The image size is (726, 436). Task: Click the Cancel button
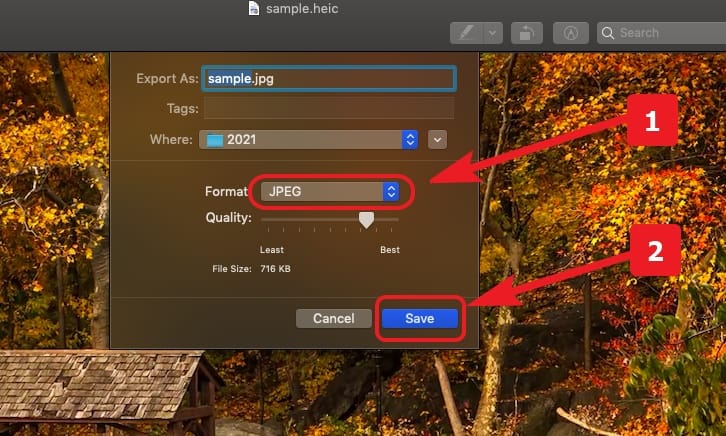(x=334, y=318)
